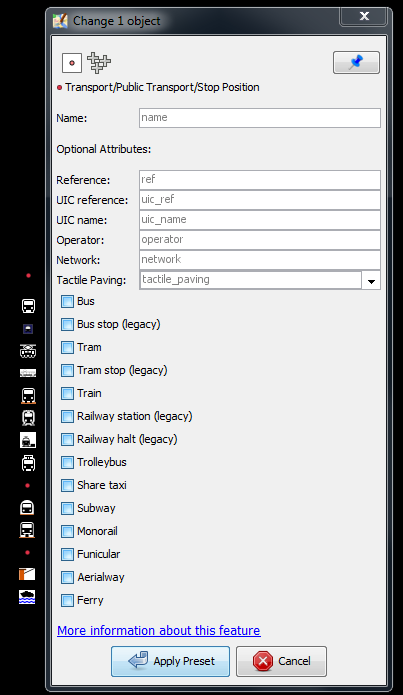Click the UIC reference text field
This screenshot has height=695, width=403.
point(260,200)
